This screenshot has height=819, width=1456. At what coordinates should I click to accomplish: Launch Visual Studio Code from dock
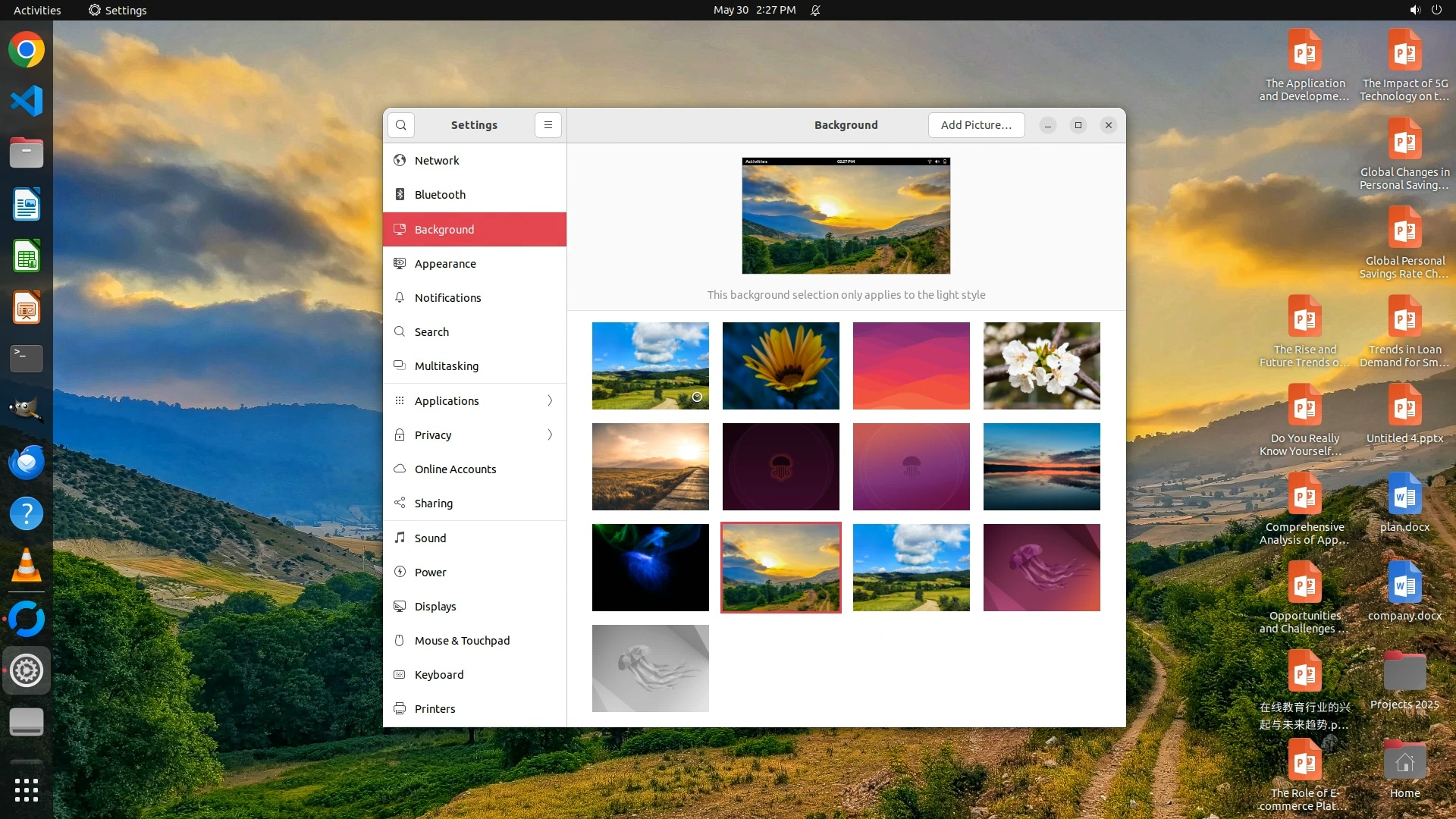pyautogui.click(x=27, y=101)
